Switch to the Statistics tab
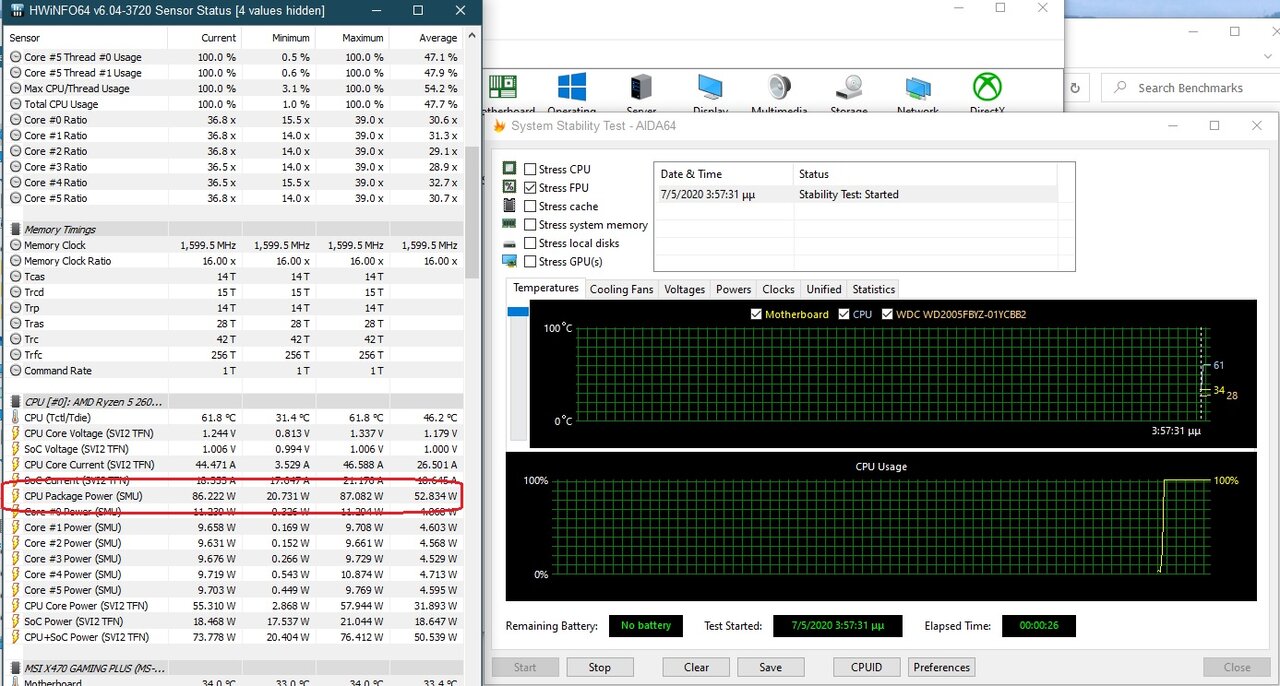This screenshot has height=686, width=1280. 873,289
